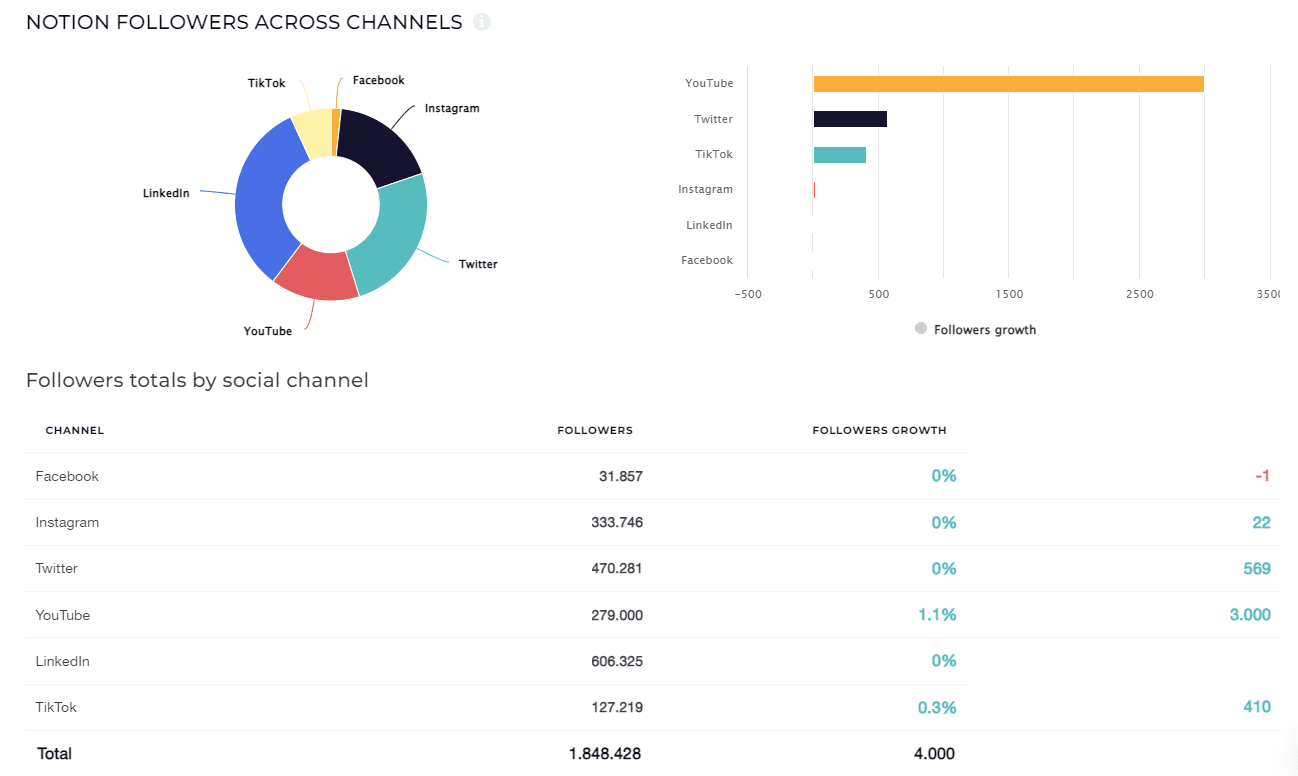Sort table by CHANNEL column header
This screenshot has height=776, width=1298.
(75, 430)
